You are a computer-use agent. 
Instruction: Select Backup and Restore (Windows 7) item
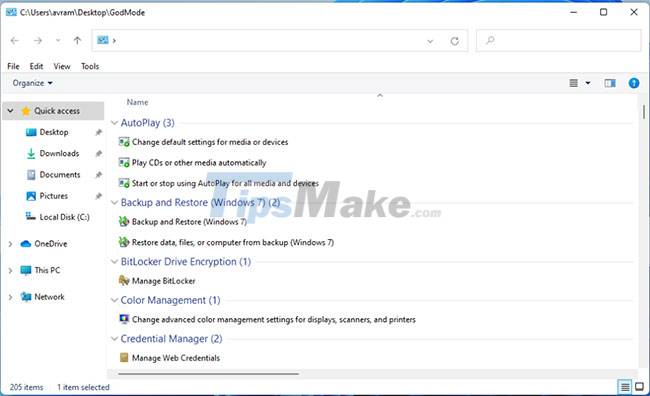click(189, 222)
